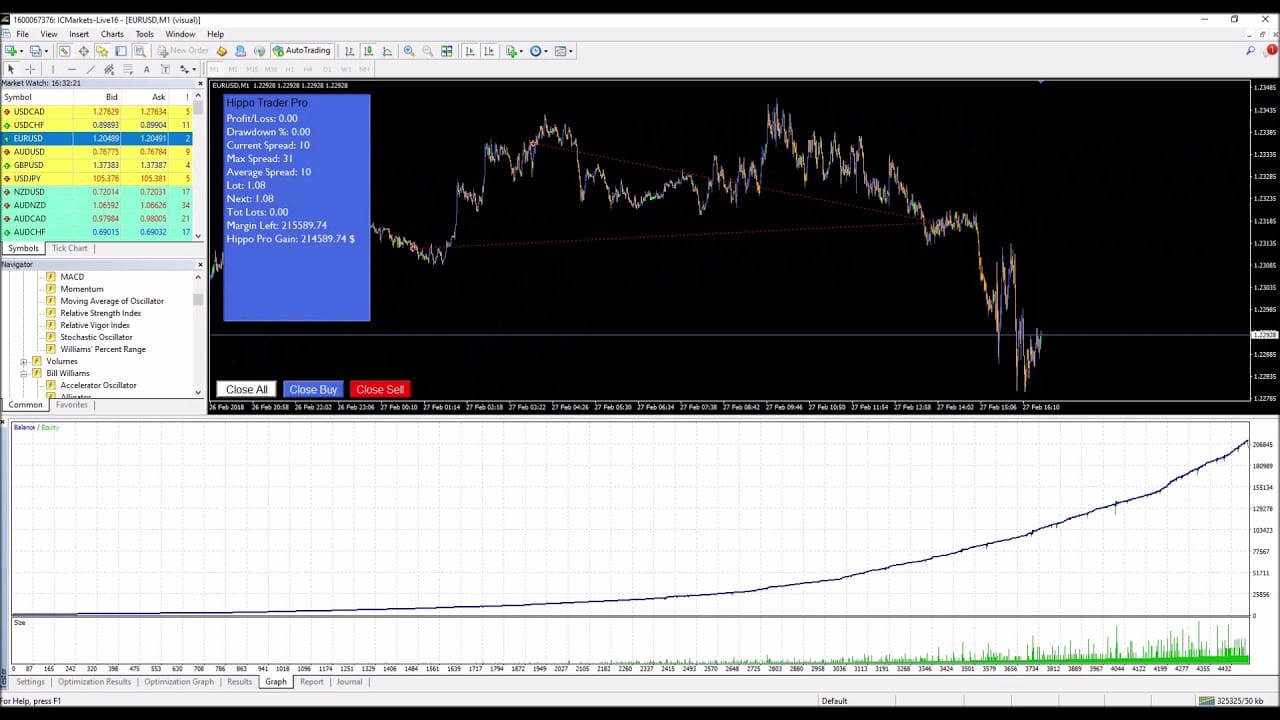The width and height of the screenshot is (1280, 720).
Task: Open the Strategy Tester toolbar icon
Action: coord(140,51)
